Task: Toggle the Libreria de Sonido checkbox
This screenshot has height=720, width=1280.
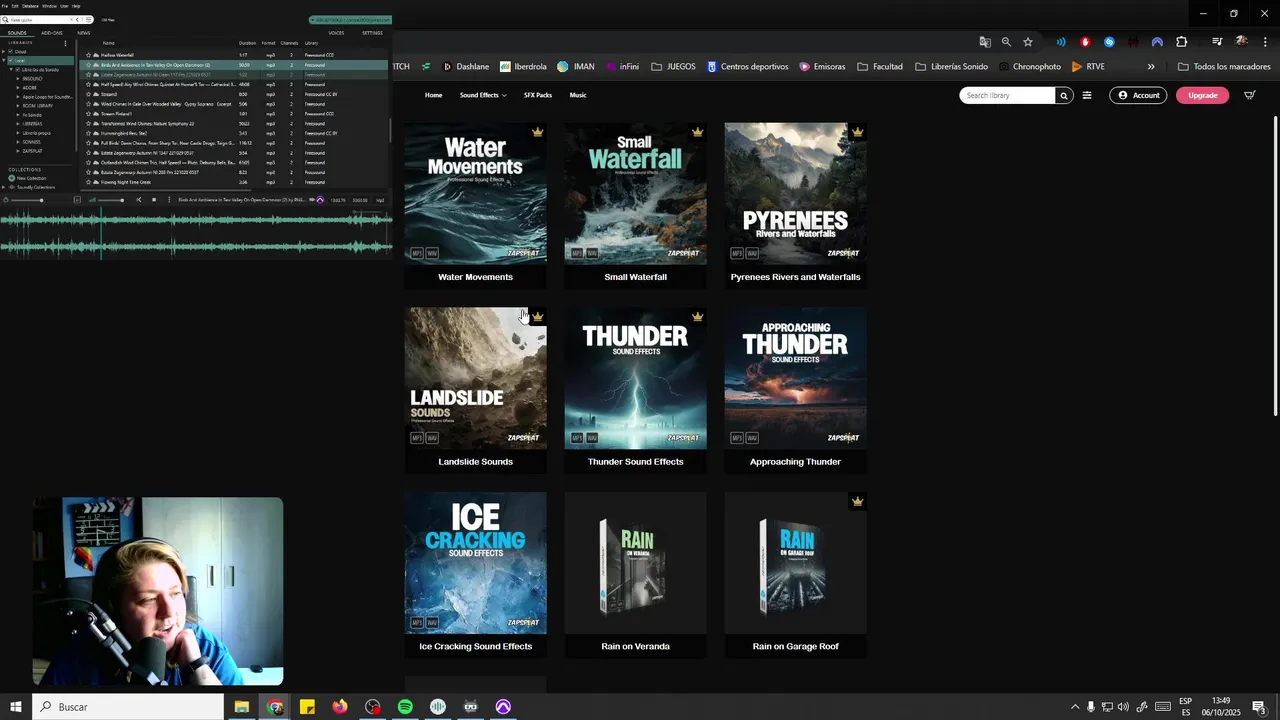Action: point(18,69)
